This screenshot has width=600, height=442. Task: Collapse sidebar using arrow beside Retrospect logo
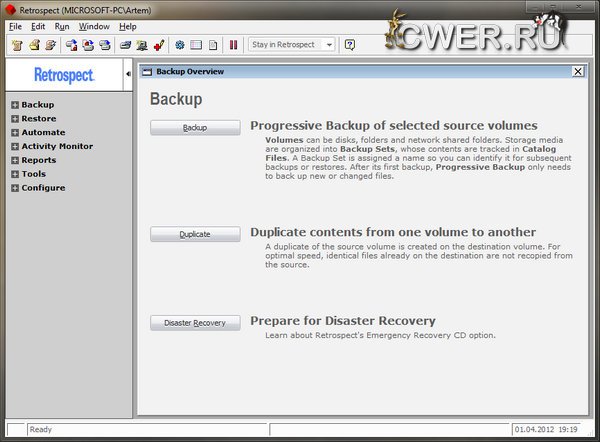coord(128,74)
